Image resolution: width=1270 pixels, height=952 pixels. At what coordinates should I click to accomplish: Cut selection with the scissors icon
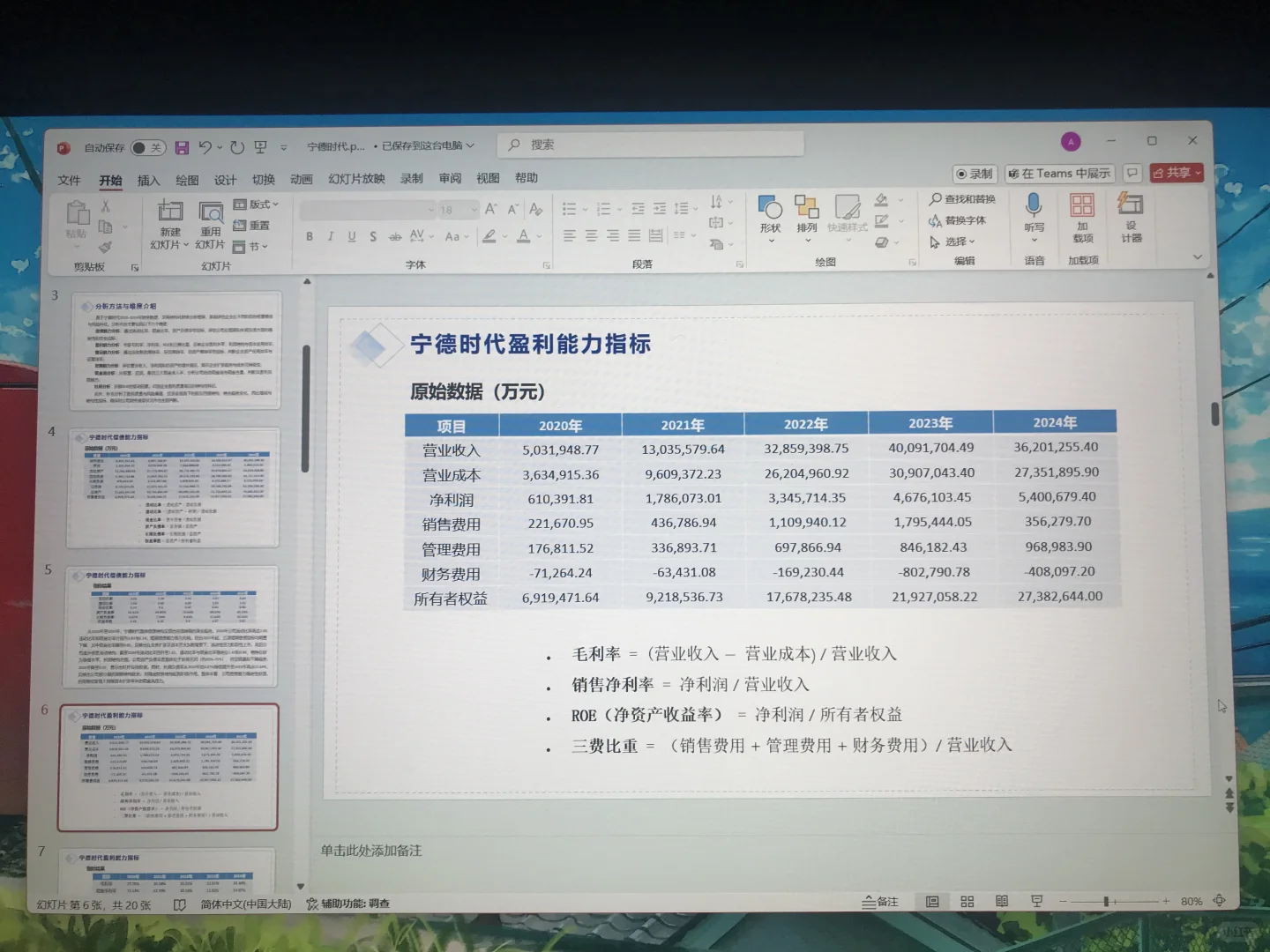pyautogui.click(x=106, y=205)
